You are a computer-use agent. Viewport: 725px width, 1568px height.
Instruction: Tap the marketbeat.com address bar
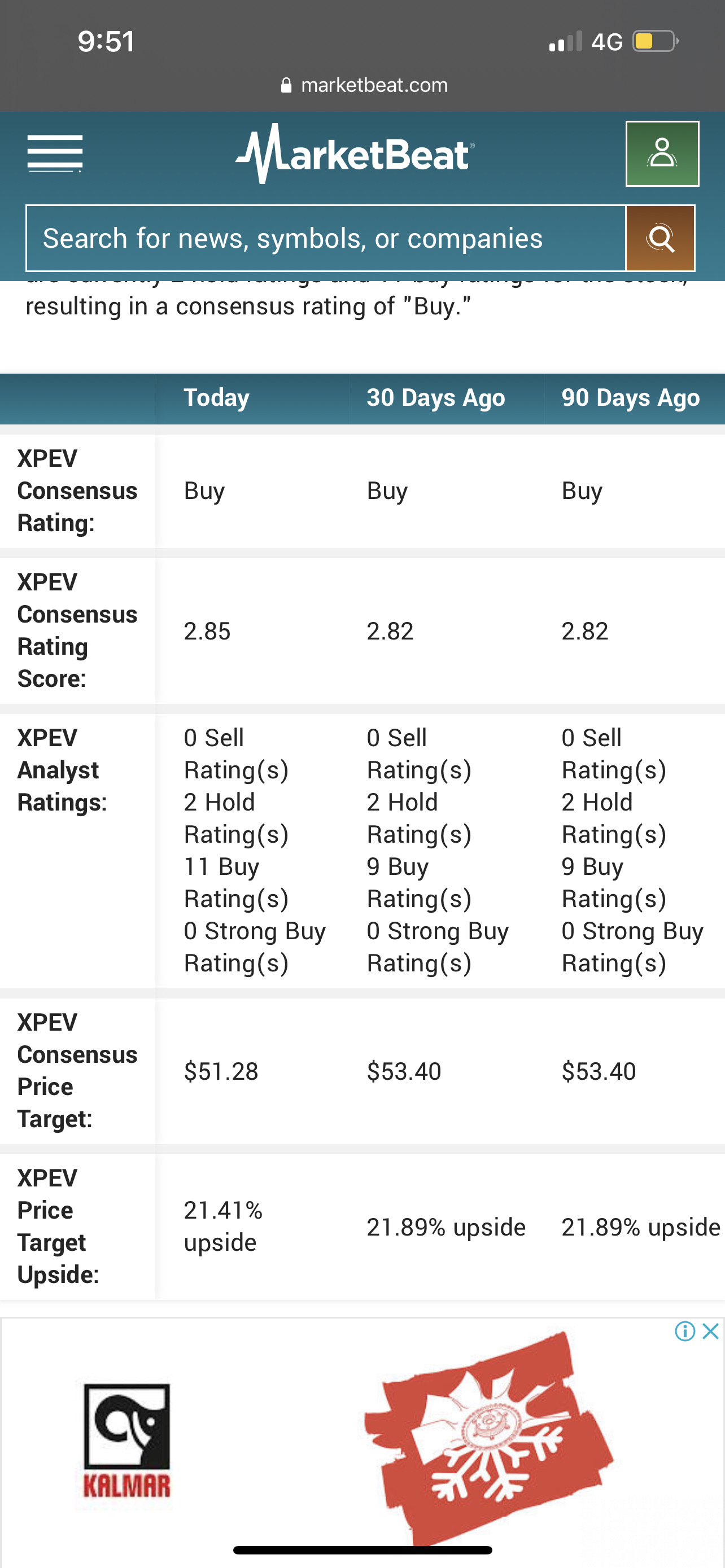tap(364, 85)
